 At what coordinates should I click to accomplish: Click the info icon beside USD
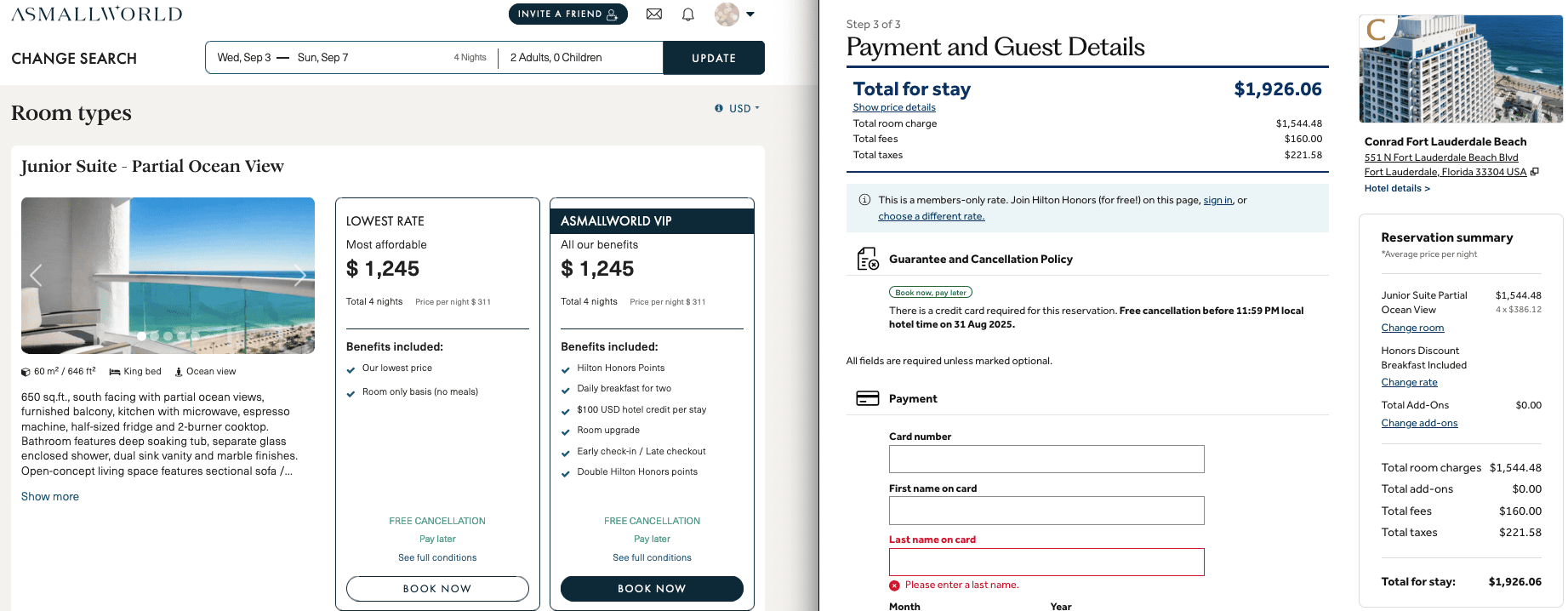point(719,108)
